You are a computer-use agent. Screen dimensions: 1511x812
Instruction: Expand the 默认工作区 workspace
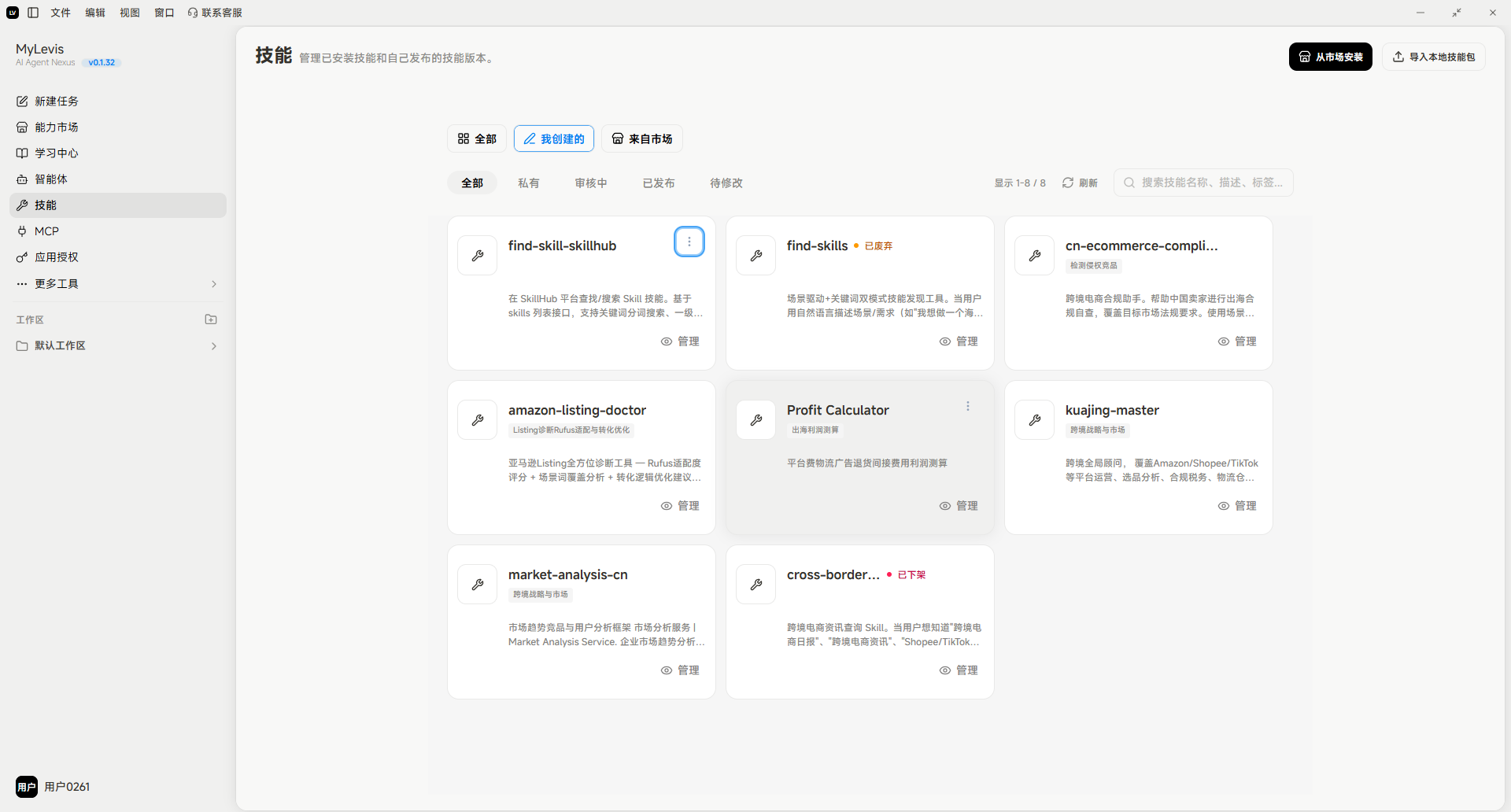point(214,346)
